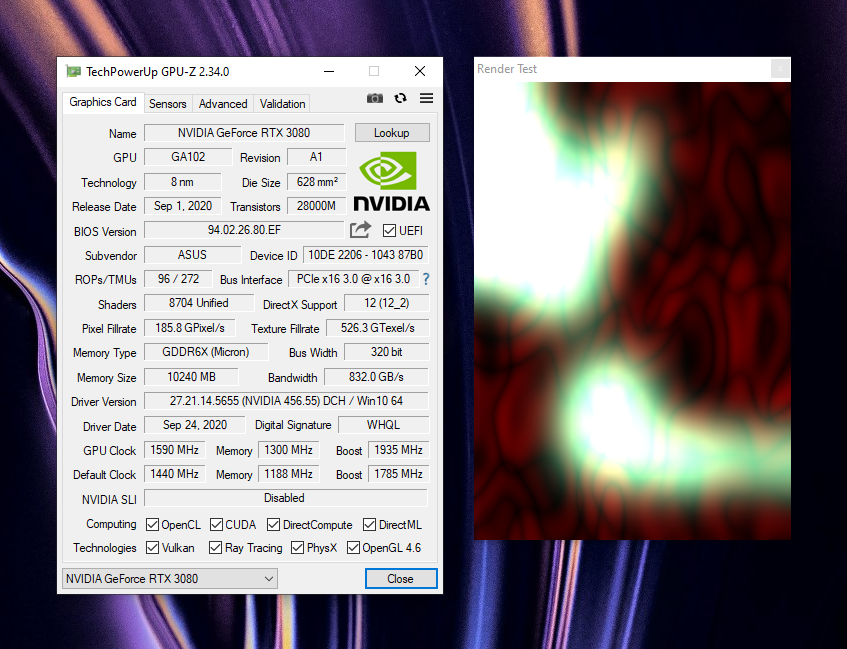Click the default Boost value 1785 MHz
Screen dimensions: 847x649
tap(399, 474)
